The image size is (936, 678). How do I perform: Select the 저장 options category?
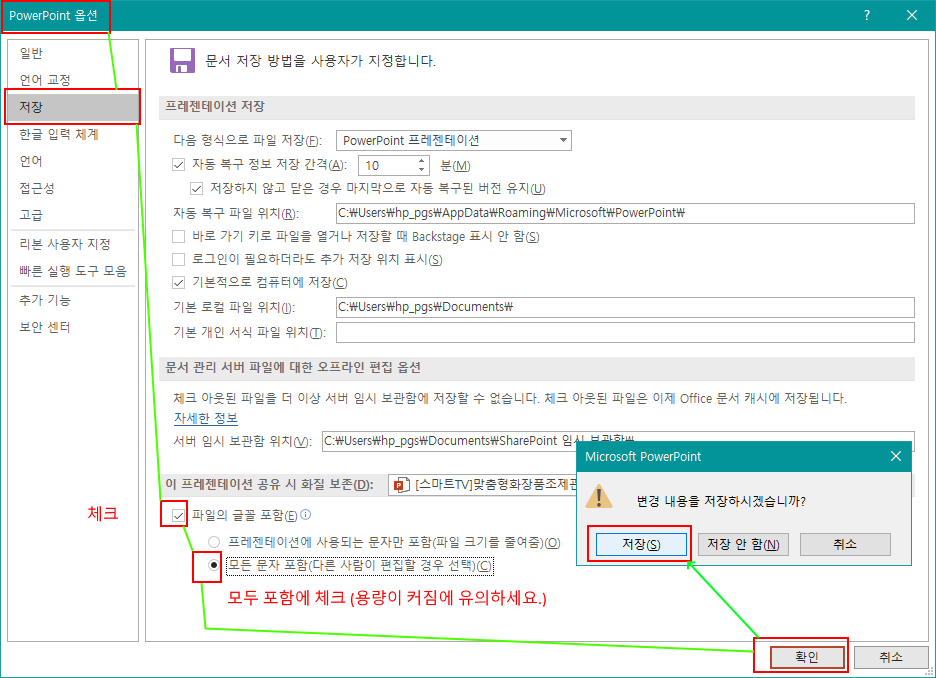(73, 107)
